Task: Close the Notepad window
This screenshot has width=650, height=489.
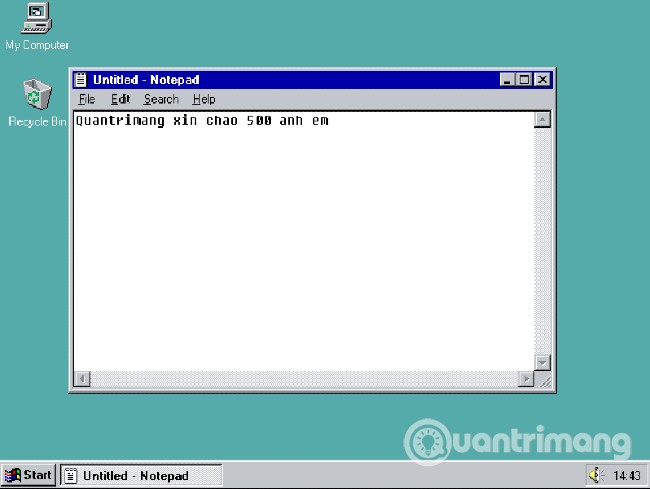Action: point(542,79)
